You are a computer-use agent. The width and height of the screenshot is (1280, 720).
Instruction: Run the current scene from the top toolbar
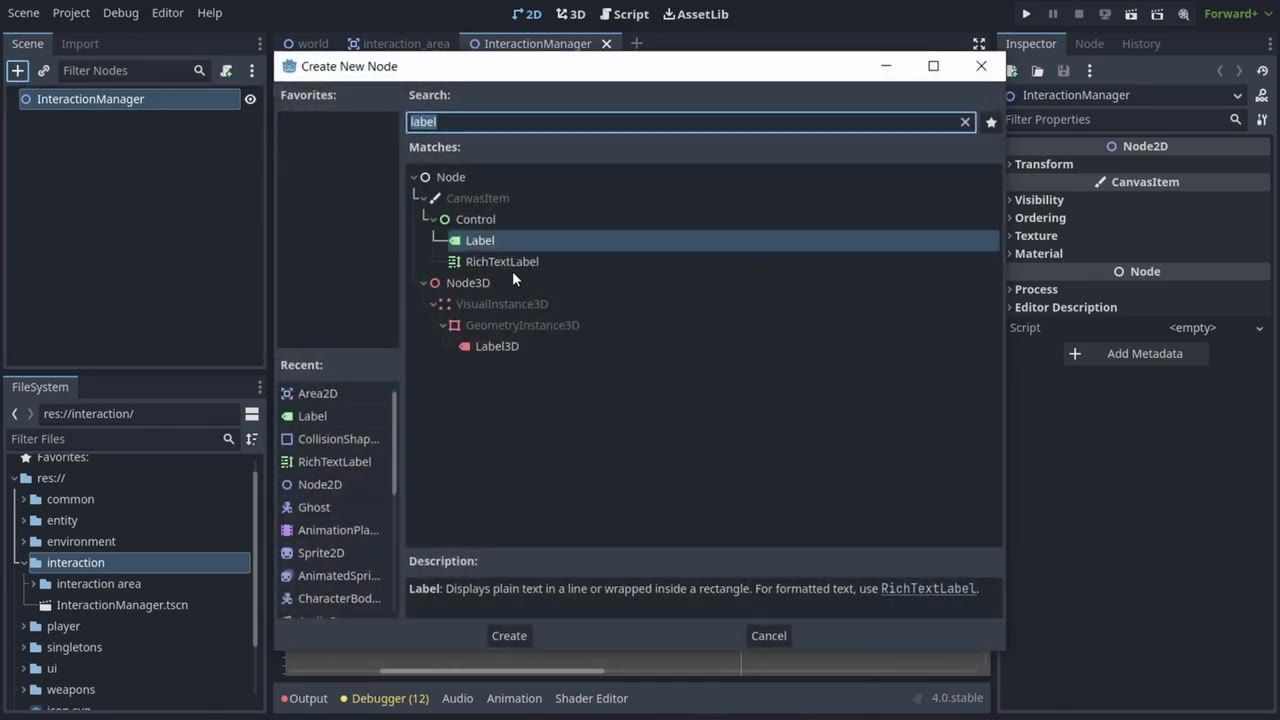tap(1131, 14)
